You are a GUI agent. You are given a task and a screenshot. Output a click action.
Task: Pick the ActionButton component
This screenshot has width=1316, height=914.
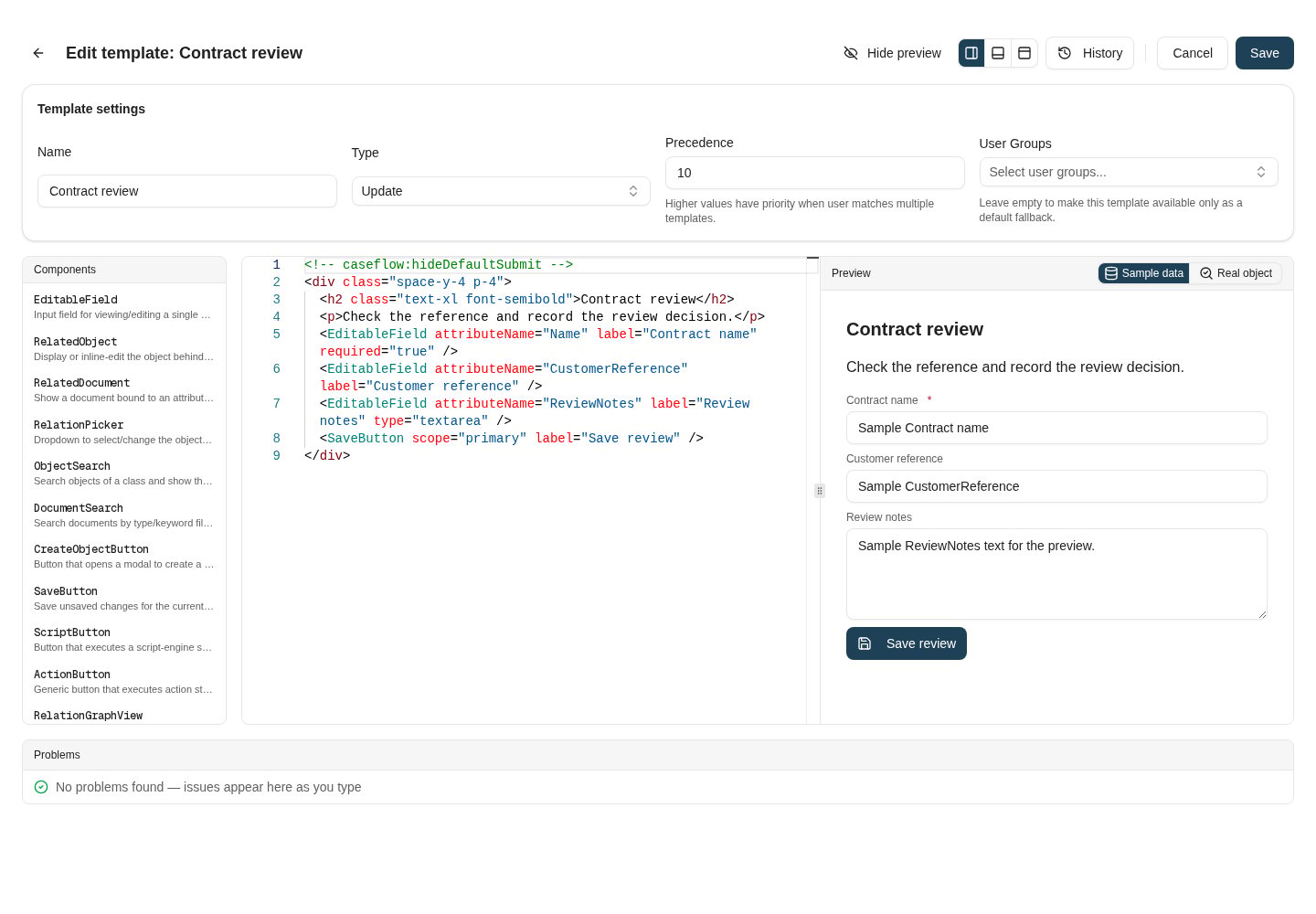pyautogui.click(x=123, y=681)
